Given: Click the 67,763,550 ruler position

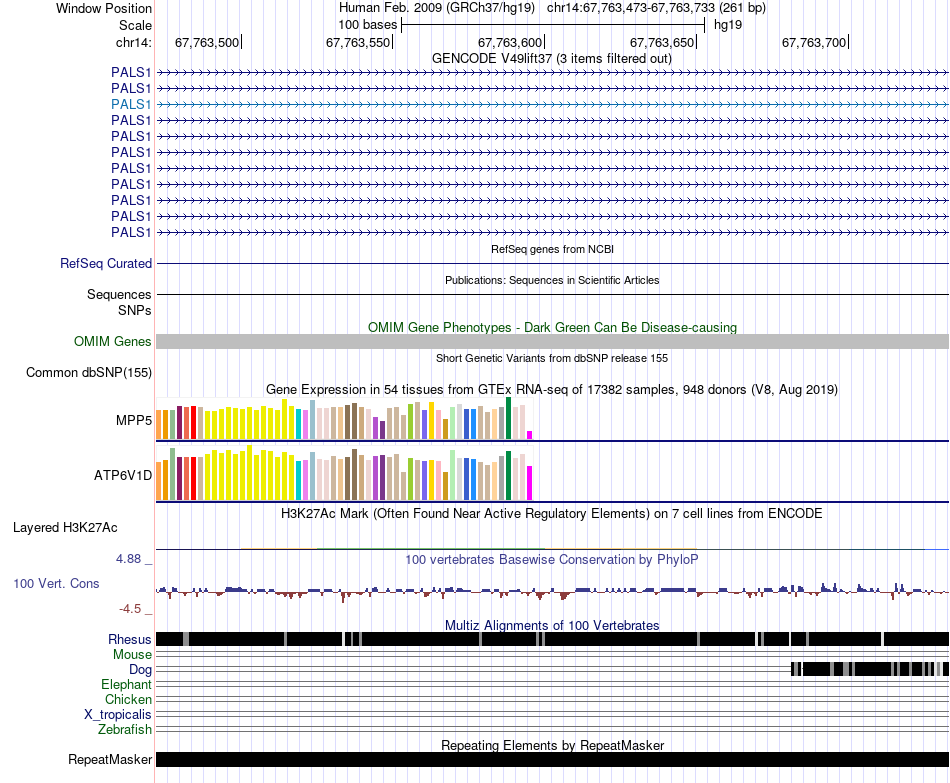Looking at the screenshot, I should pyautogui.click(x=359, y=42).
